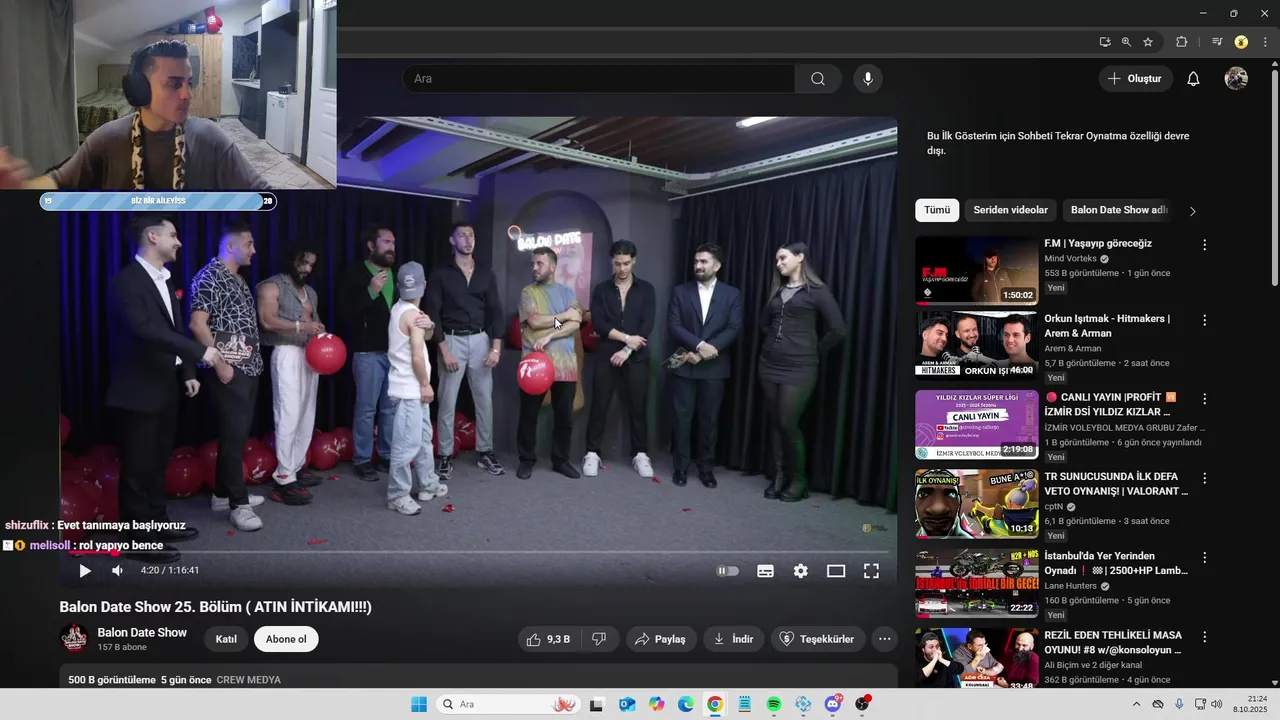Click the Katıl join button
1280x720 pixels.
coord(226,639)
